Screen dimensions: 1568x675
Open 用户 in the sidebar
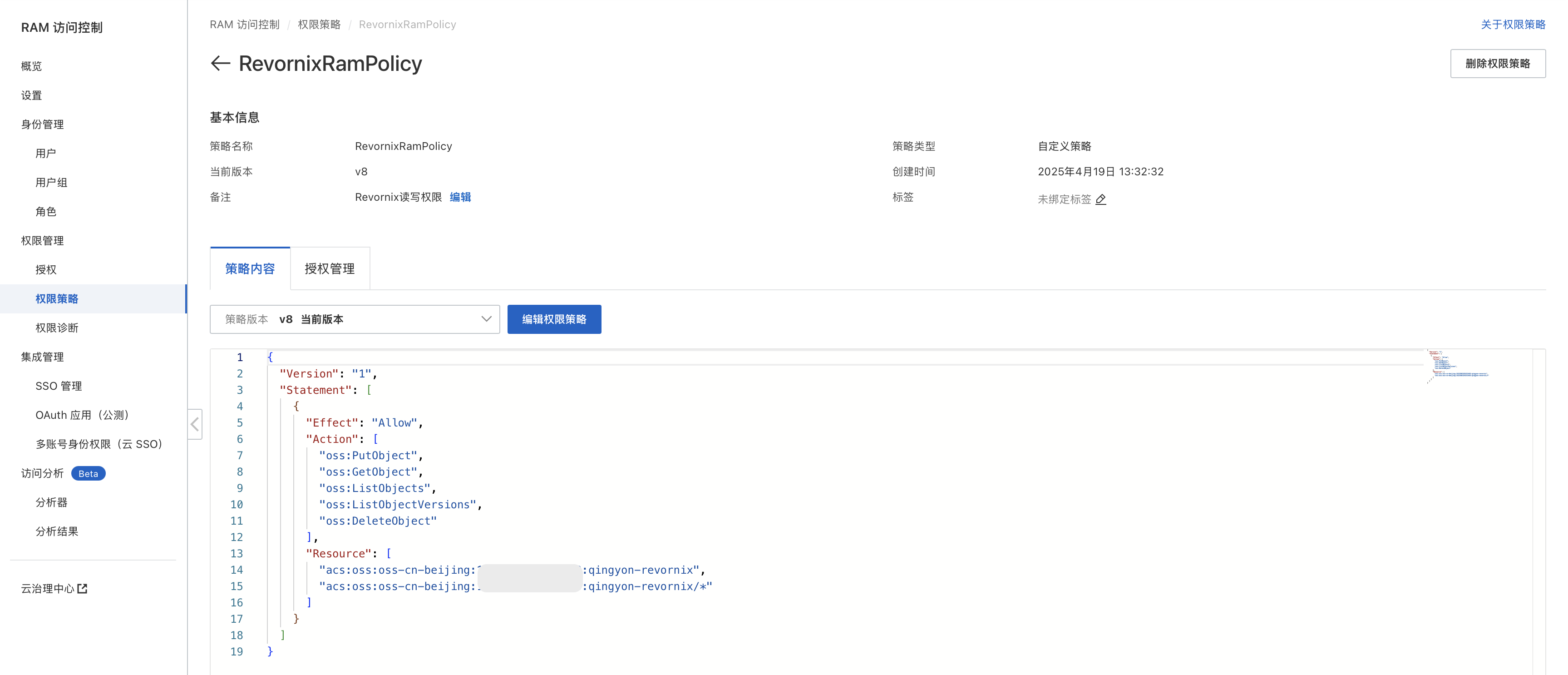[46, 154]
